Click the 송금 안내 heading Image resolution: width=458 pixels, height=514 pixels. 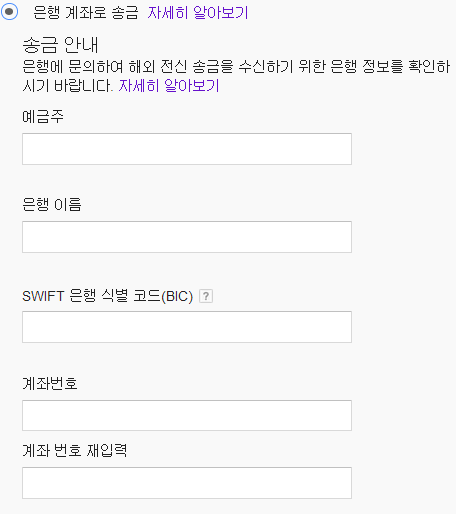pyautogui.click(x=60, y=45)
